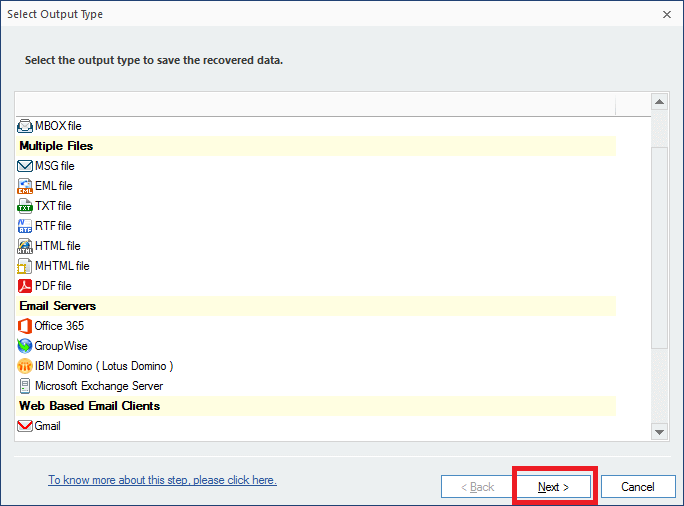Click the EML file icon
Viewport: 684px width, 506px height.
tap(24, 186)
